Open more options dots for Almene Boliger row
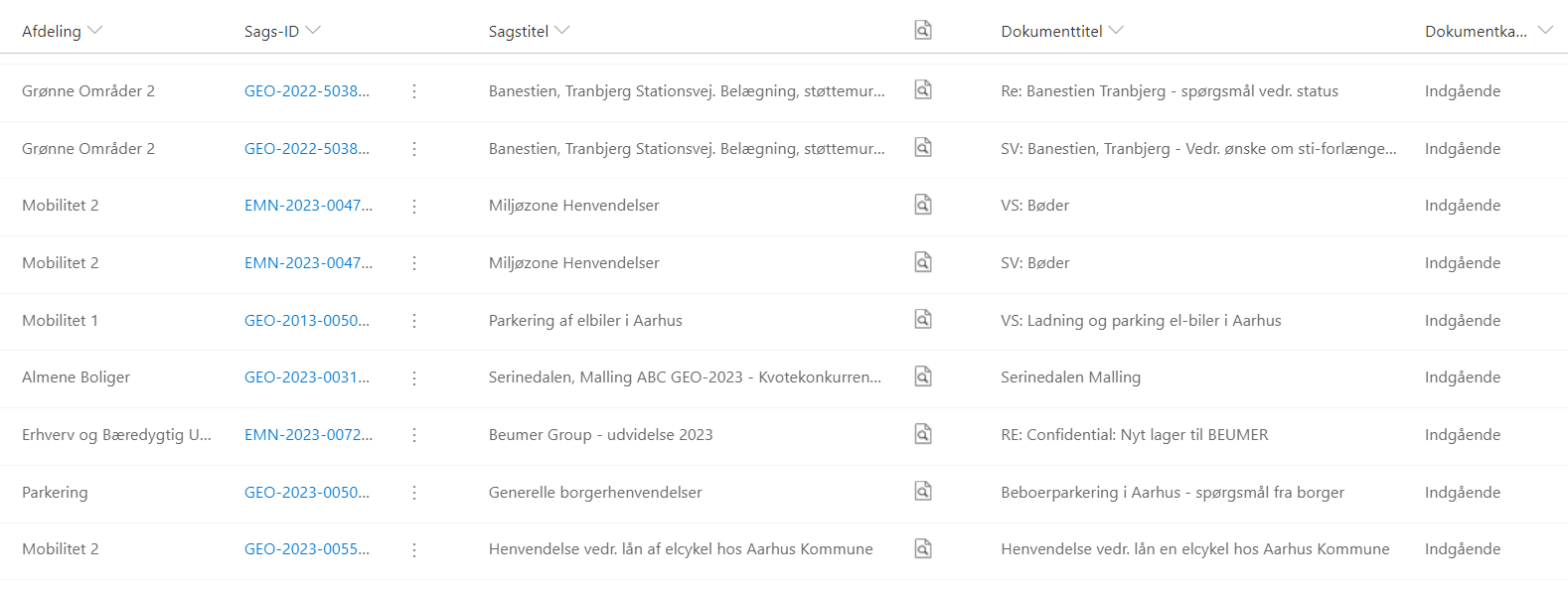This screenshot has width=1568, height=600. click(414, 377)
